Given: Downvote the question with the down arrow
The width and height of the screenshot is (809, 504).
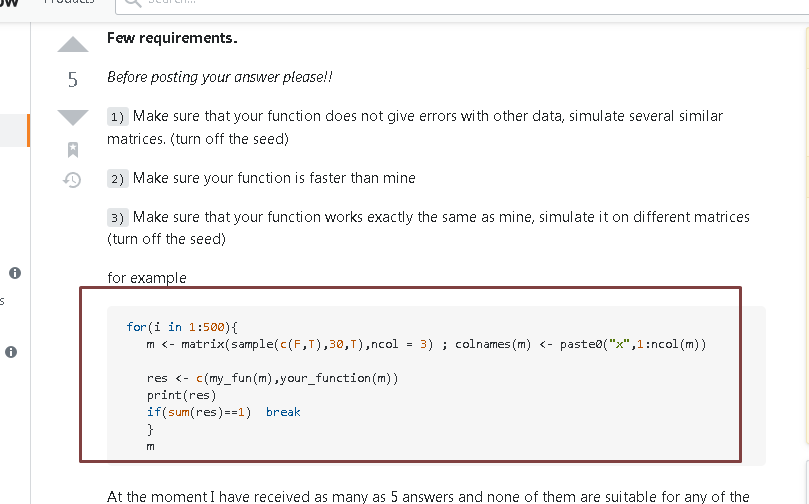Looking at the screenshot, I should click(x=73, y=118).
